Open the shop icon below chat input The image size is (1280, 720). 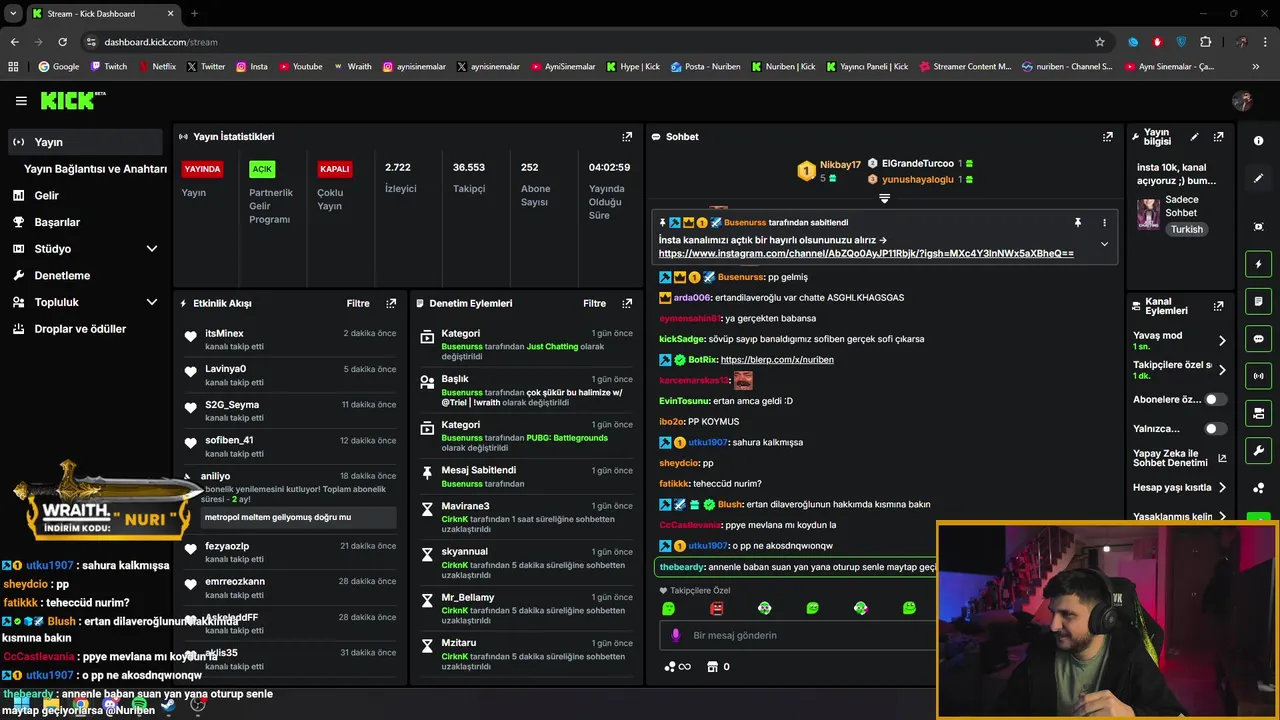coord(712,666)
